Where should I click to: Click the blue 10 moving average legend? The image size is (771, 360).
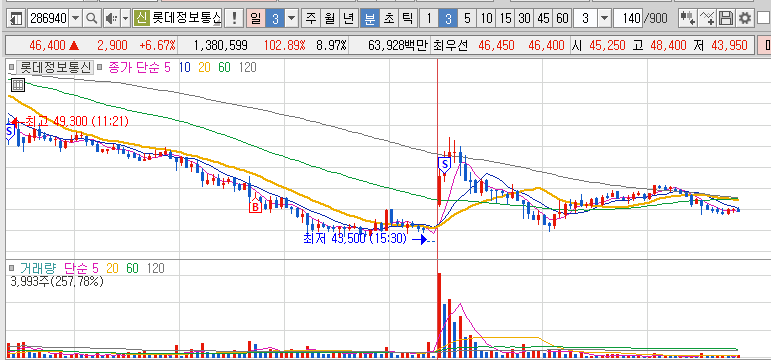pyautogui.click(x=185, y=68)
